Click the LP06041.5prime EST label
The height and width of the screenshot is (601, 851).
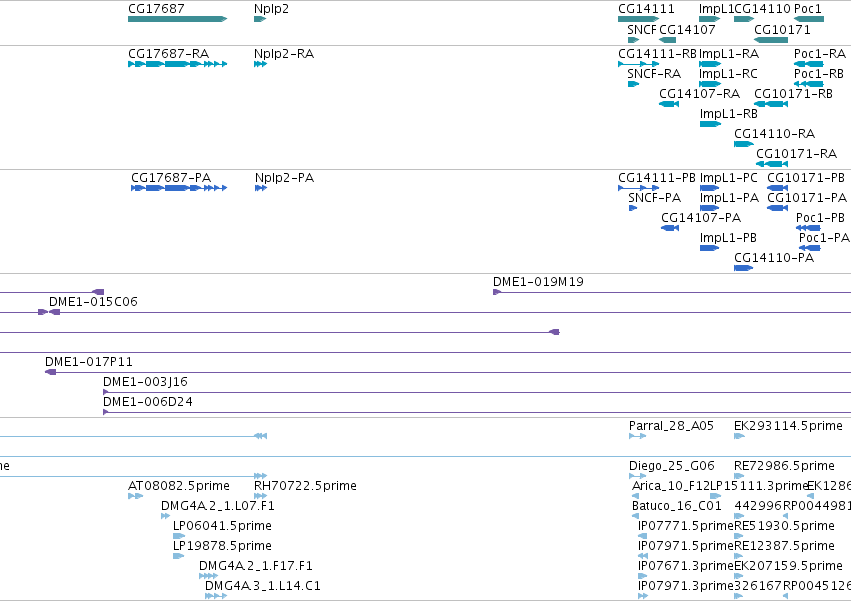[222, 527]
